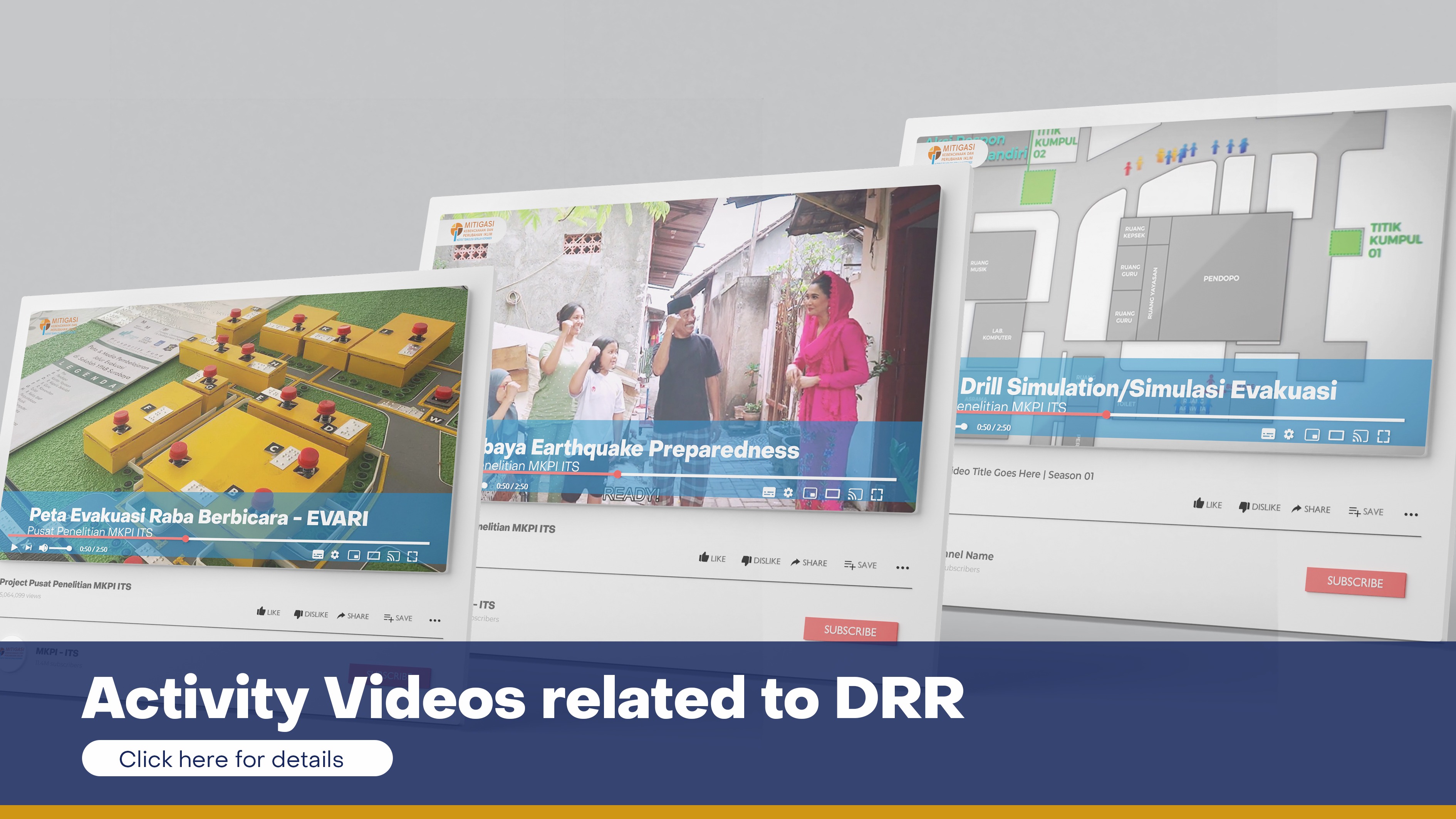
Task: Enter fullscreen on EVARI video player
Action: click(413, 556)
